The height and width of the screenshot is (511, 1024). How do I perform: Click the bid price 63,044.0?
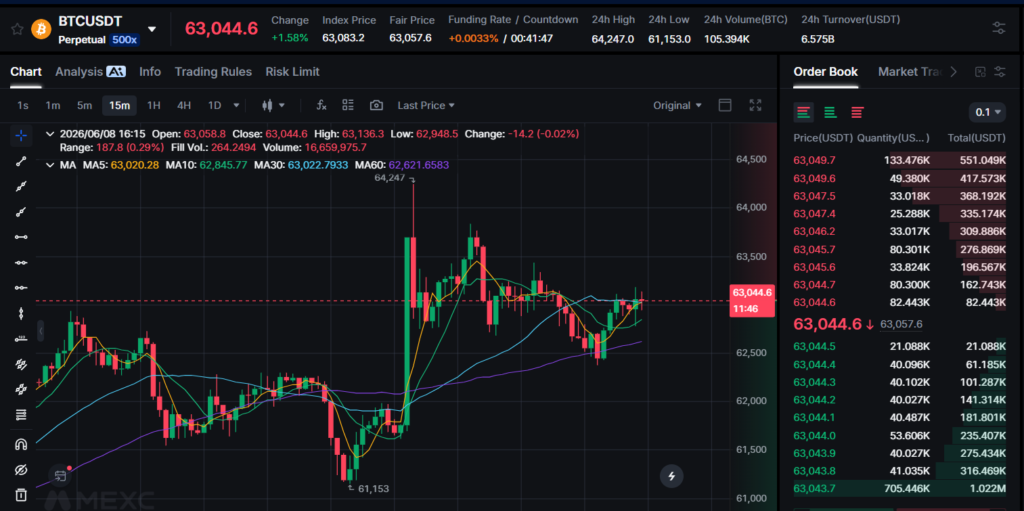(814, 435)
